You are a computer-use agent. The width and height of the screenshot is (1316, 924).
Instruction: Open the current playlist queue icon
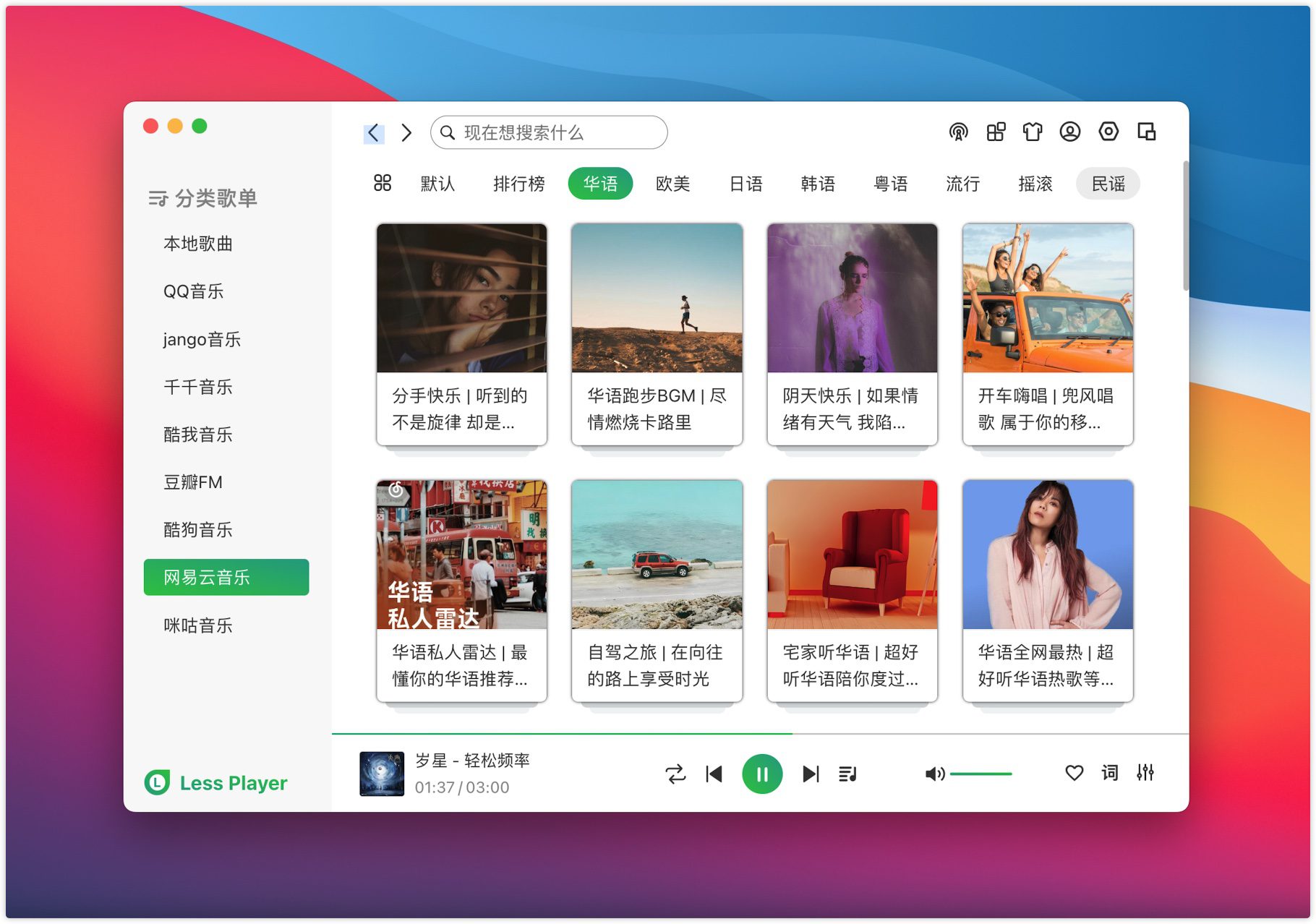click(847, 774)
